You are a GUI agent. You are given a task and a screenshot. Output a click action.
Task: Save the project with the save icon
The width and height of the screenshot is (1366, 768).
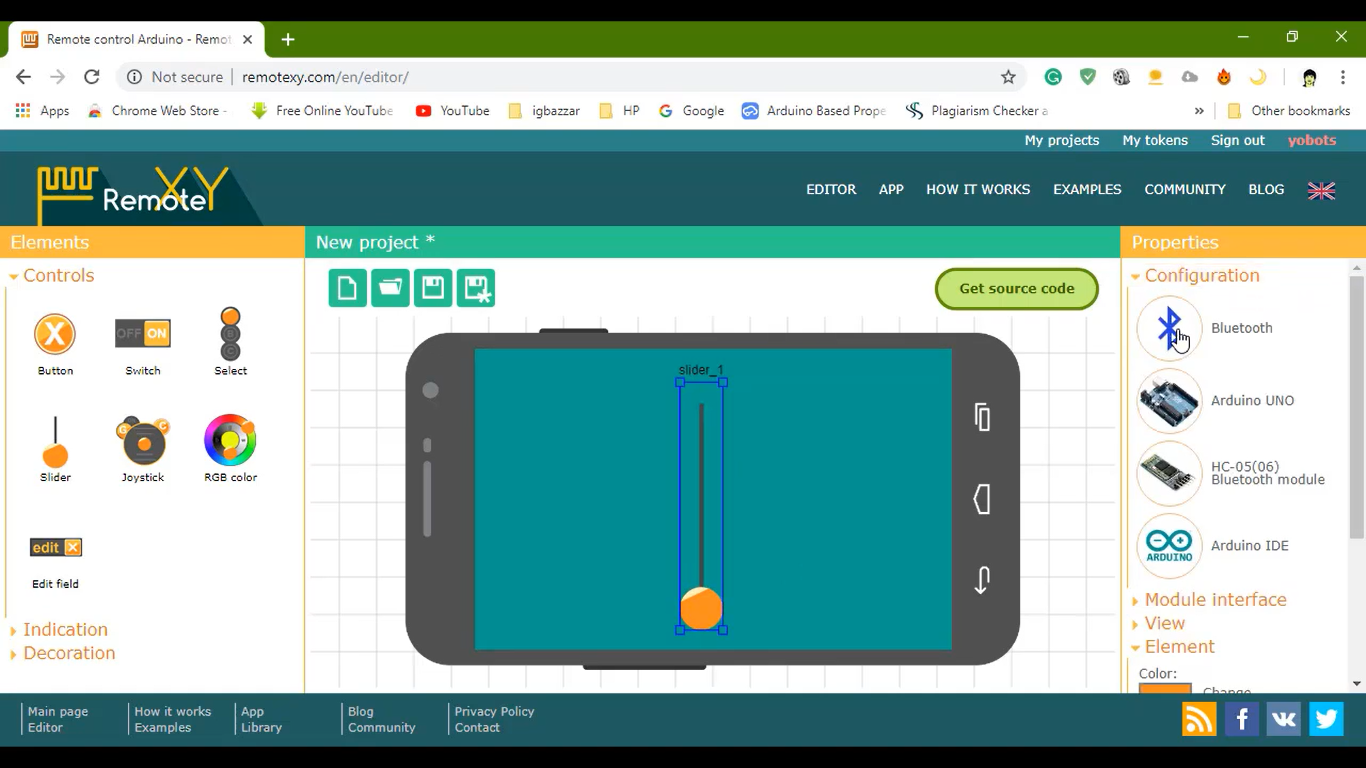pos(433,288)
